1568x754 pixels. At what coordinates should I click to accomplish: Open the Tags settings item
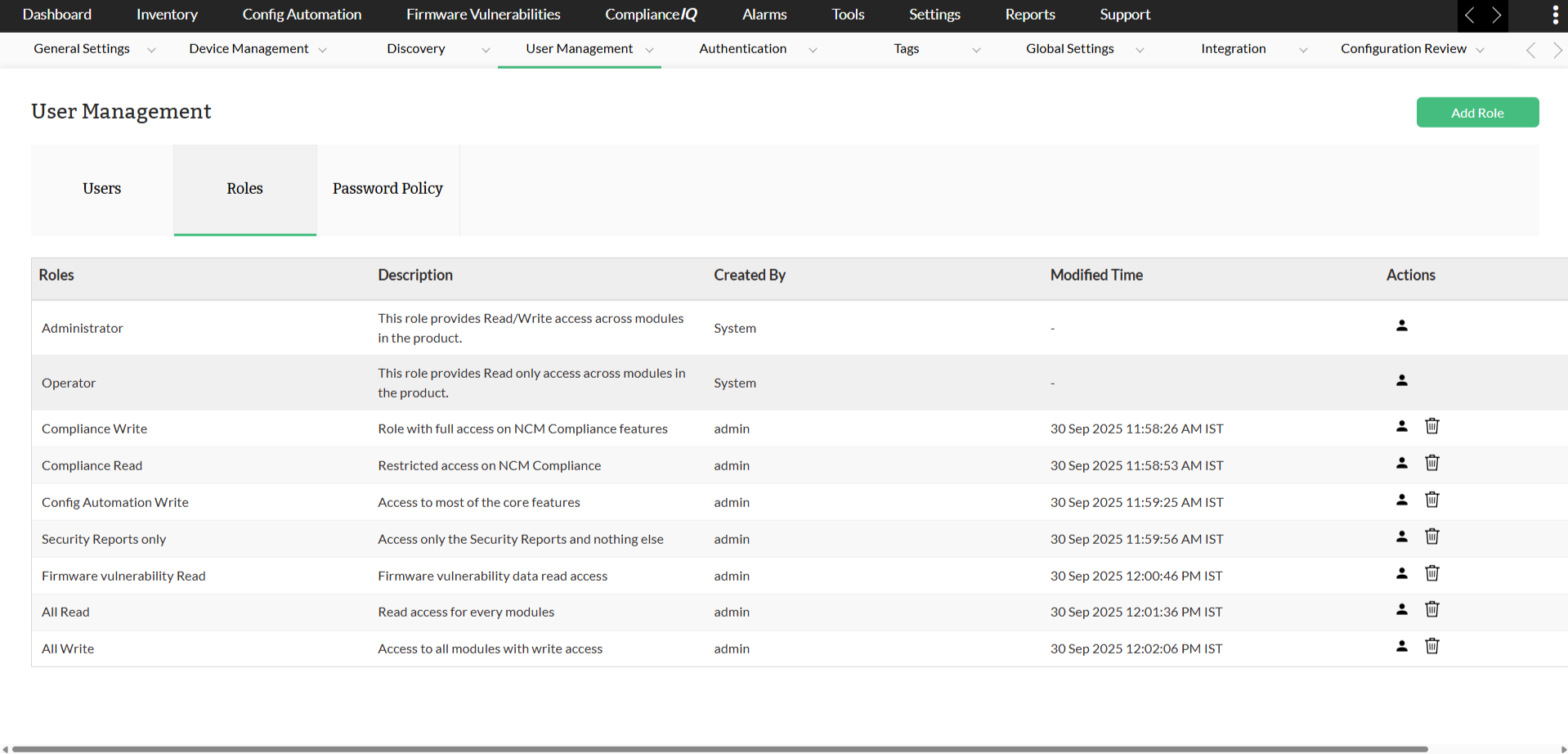[906, 49]
